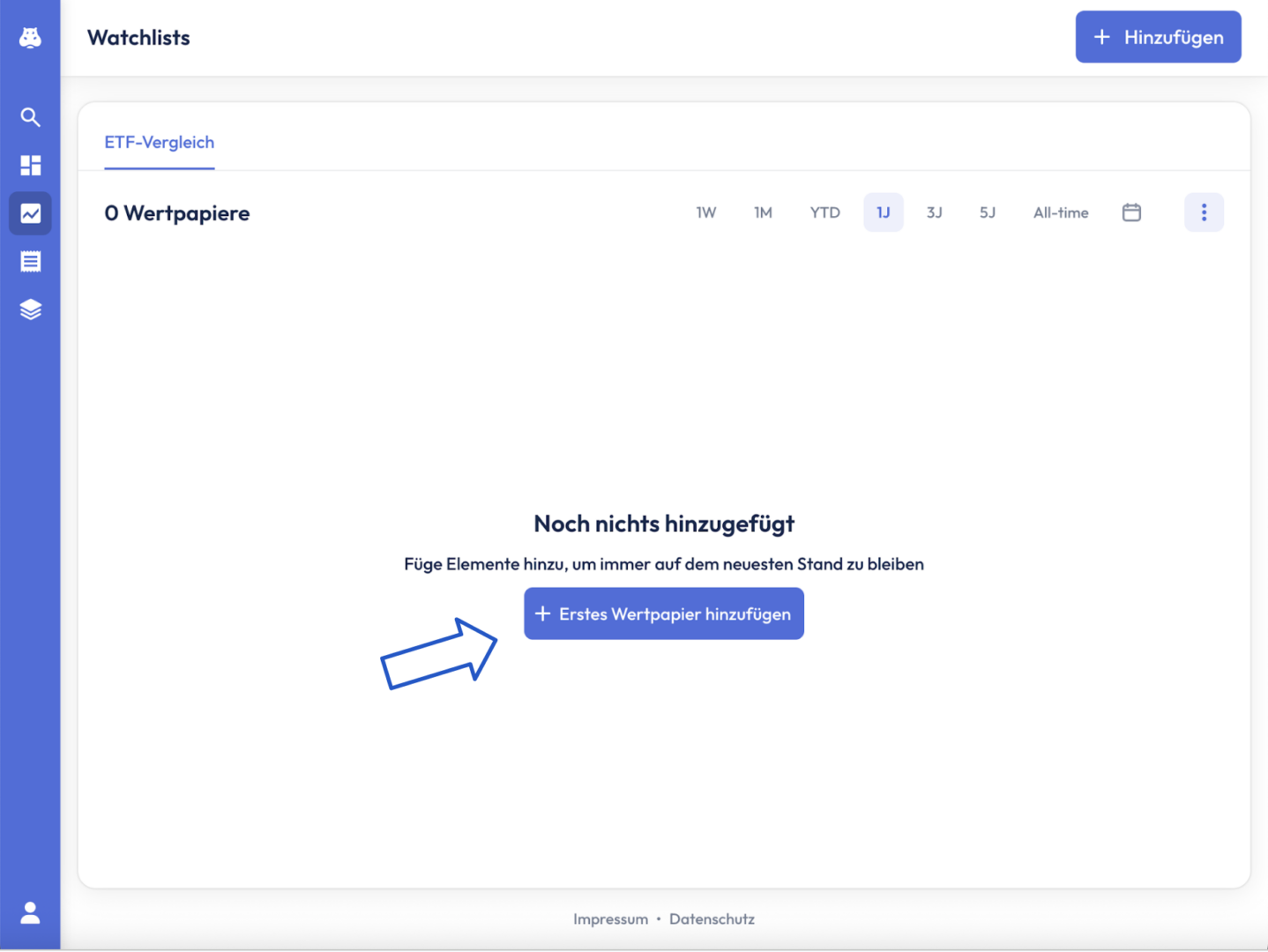Switch to the ETF-Vergleich tab
The image size is (1268, 952).
coord(160,143)
